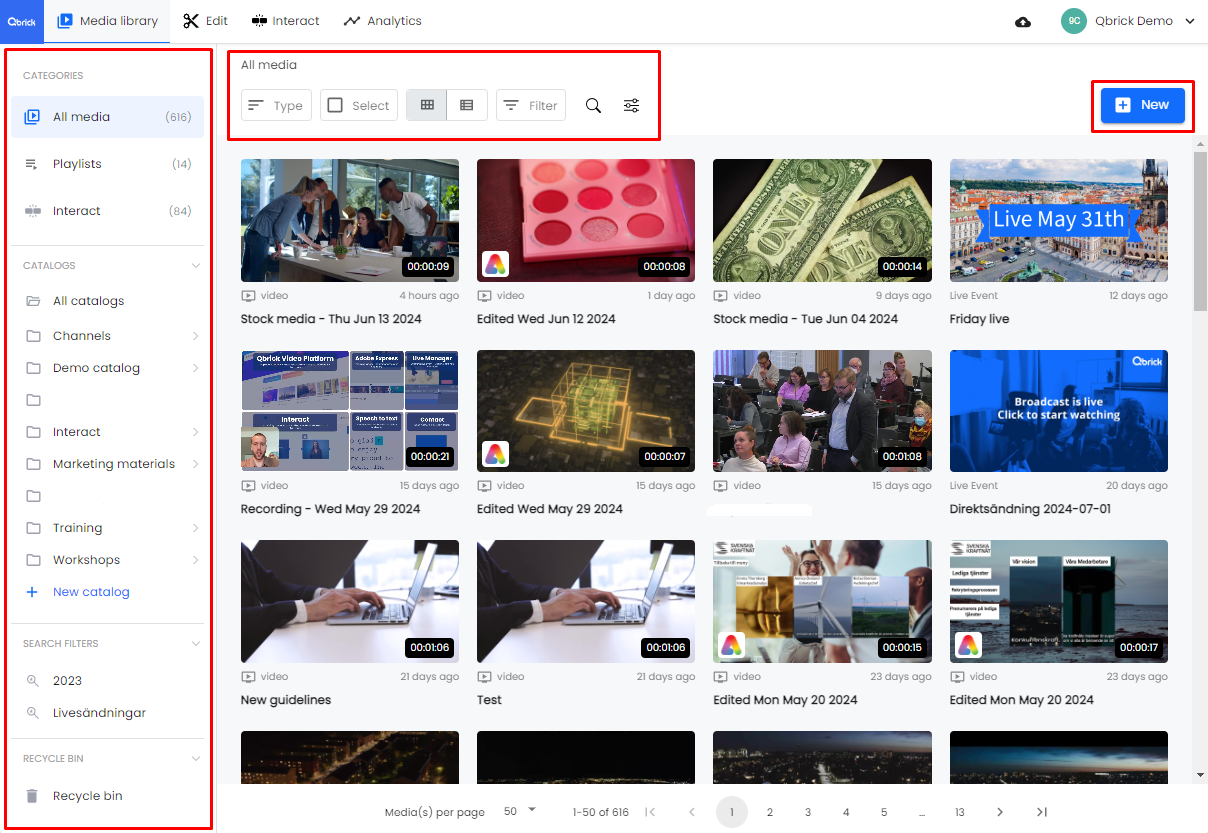Image resolution: width=1208 pixels, height=833 pixels.
Task: Click the vertical scrollbar thumb
Action: [x=1201, y=231]
